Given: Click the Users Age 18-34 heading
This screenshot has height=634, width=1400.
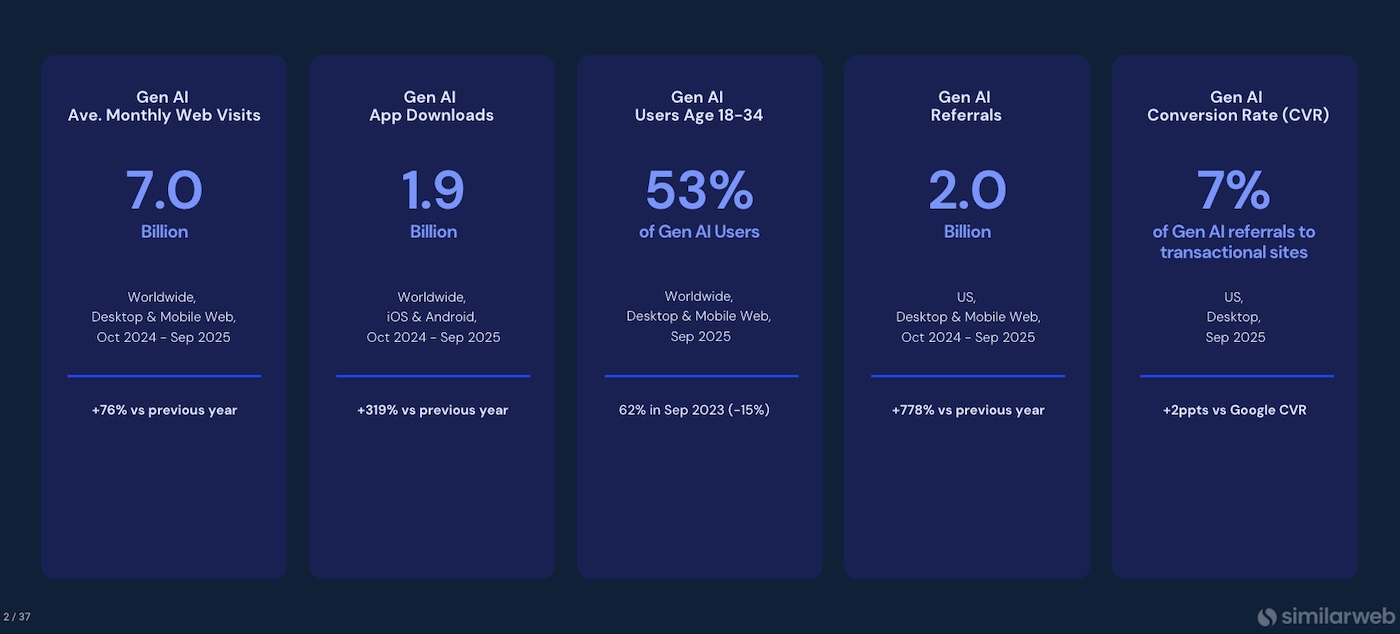Looking at the screenshot, I should (699, 115).
